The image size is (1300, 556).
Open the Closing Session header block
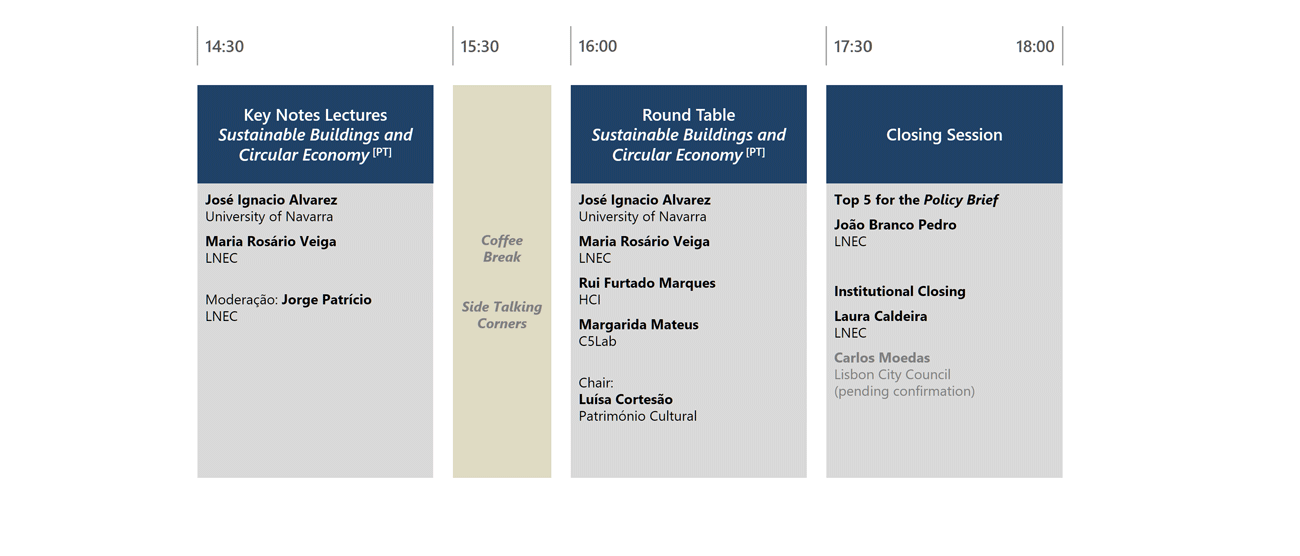tap(944, 134)
